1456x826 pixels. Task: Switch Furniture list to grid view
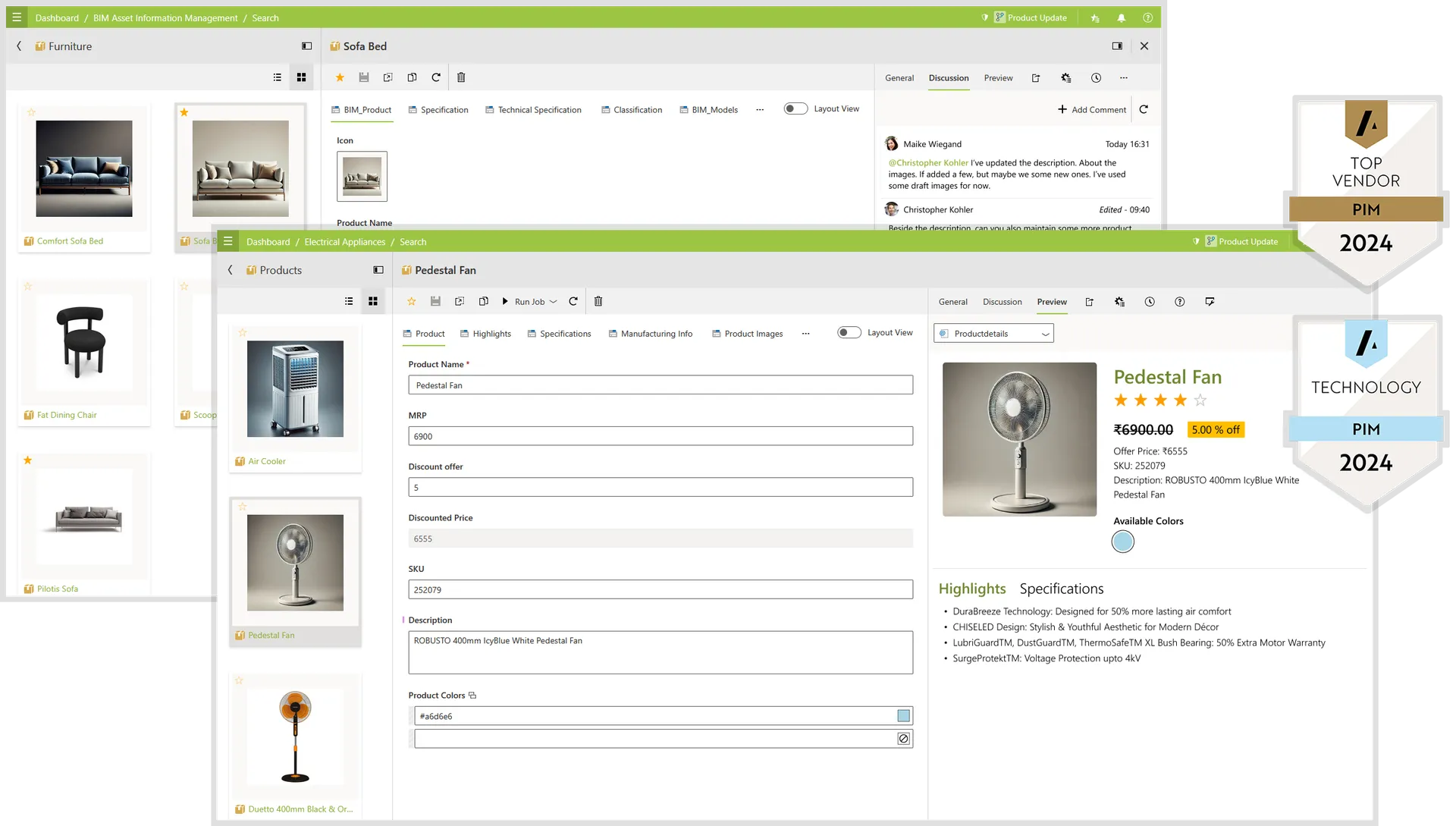click(301, 77)
